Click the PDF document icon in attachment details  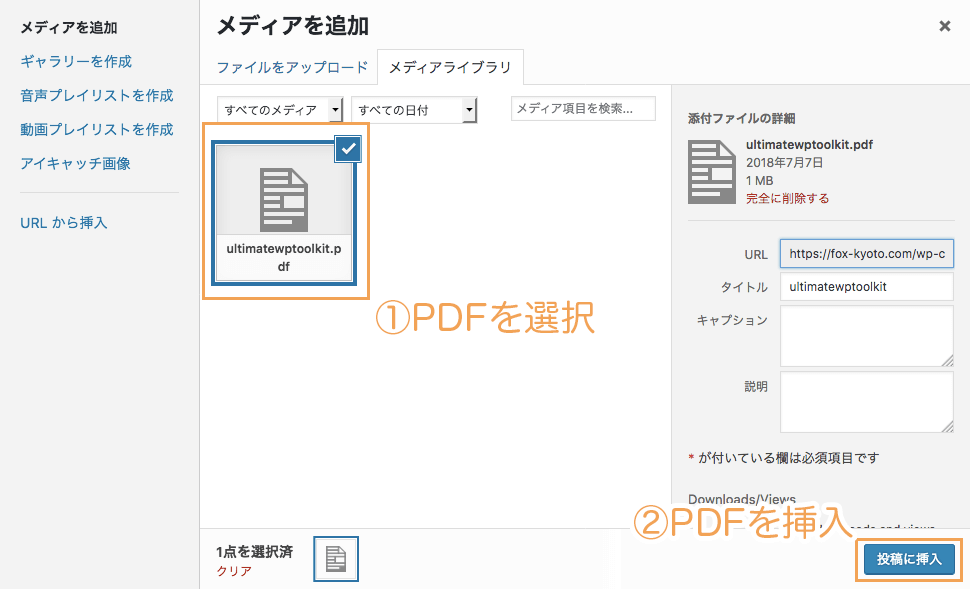711,172
